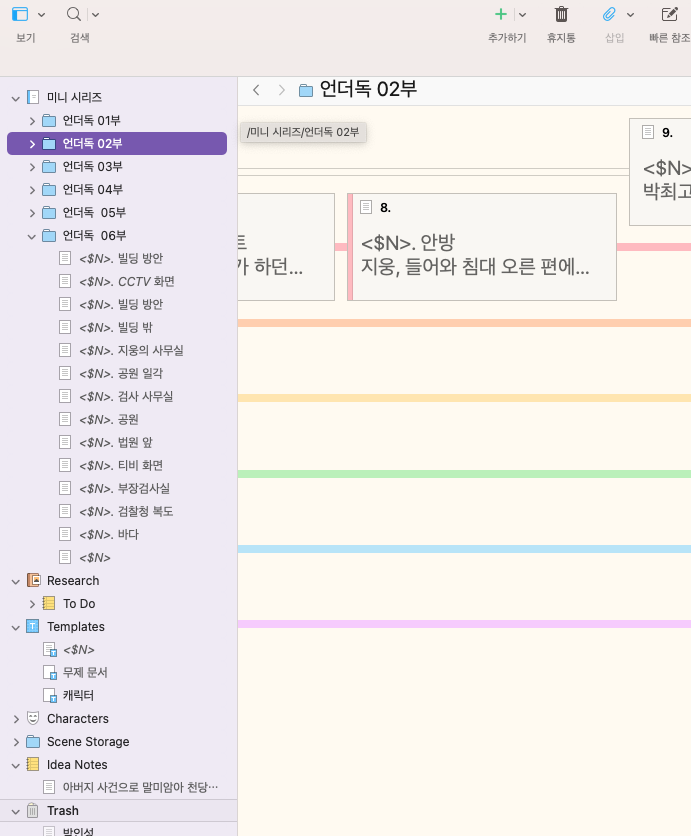Expand the To Do item

pyautogui.click(x=32, y=604)
